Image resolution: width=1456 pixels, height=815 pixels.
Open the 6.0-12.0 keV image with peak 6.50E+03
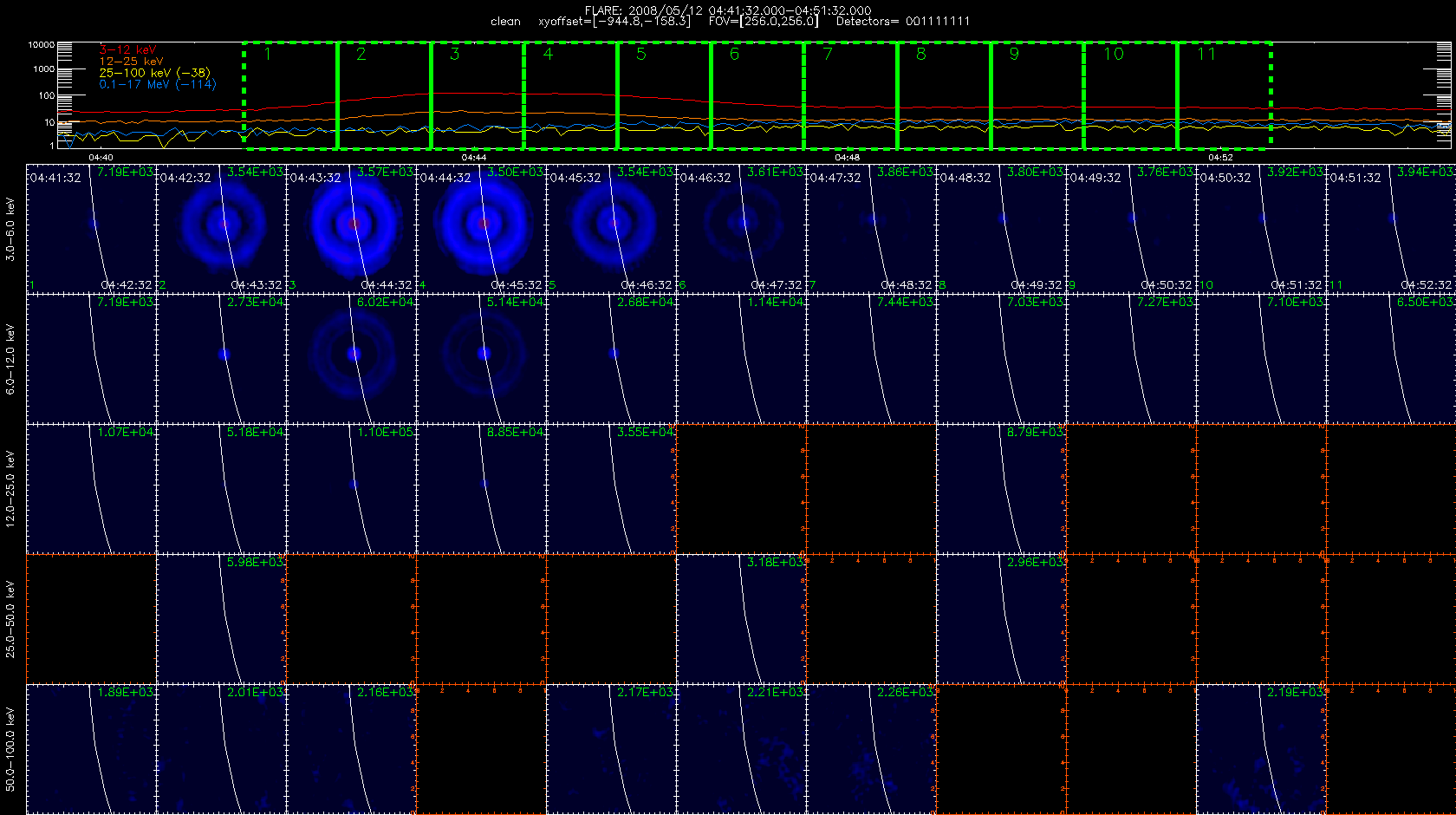coord(1391,359)
